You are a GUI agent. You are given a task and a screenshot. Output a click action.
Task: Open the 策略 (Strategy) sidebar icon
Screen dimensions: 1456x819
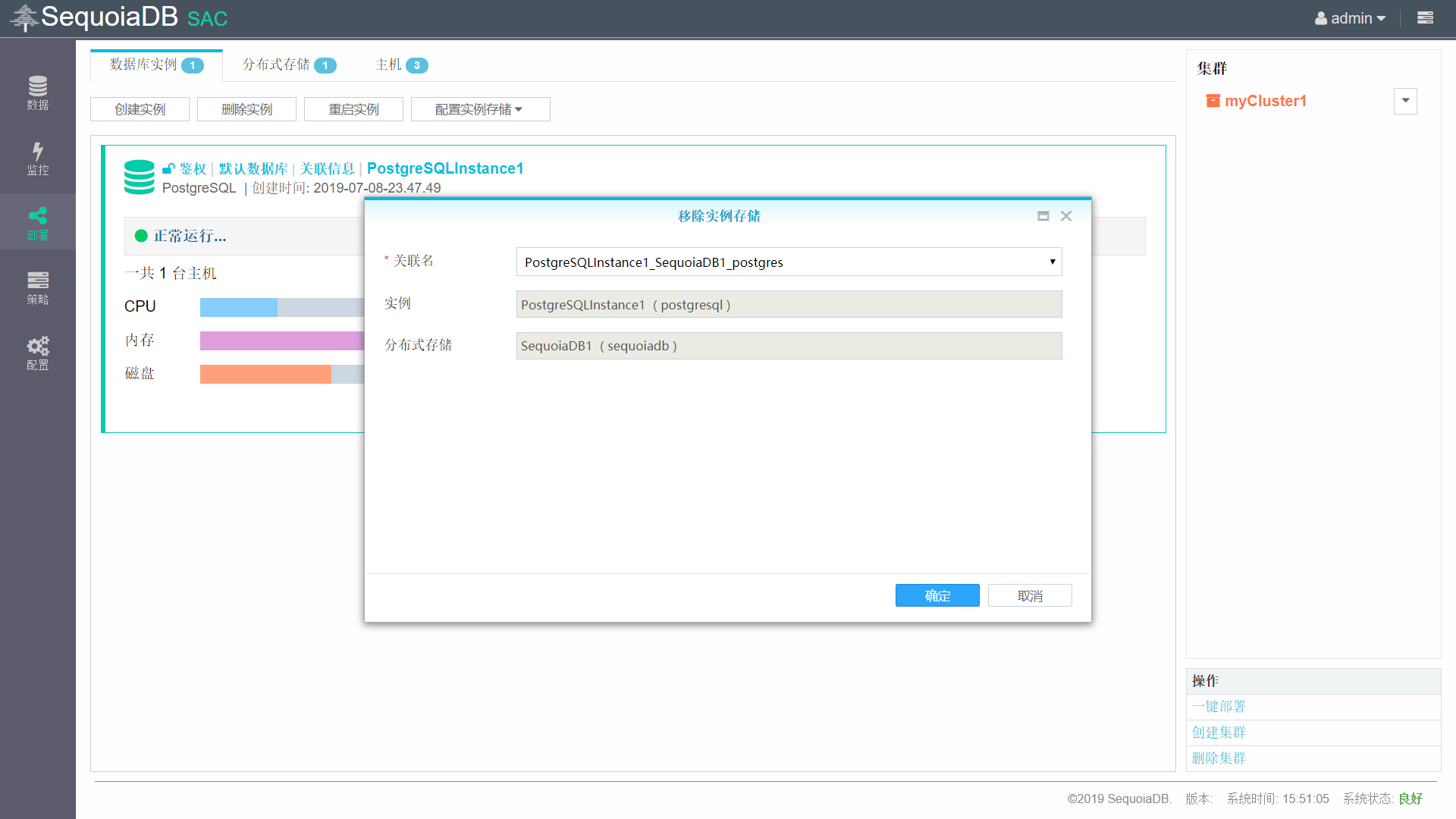37,287
